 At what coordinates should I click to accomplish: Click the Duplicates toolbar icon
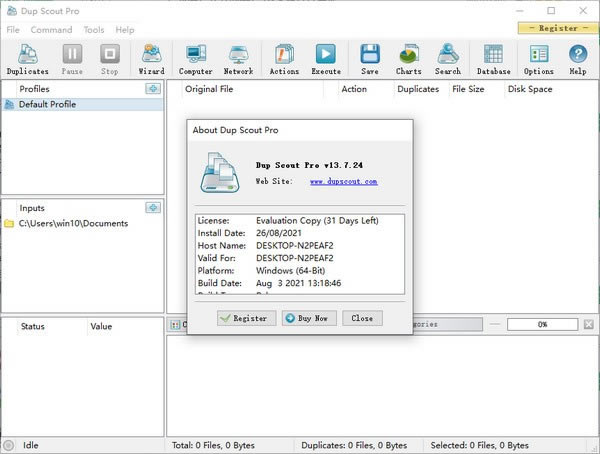(x=28, y=59)
